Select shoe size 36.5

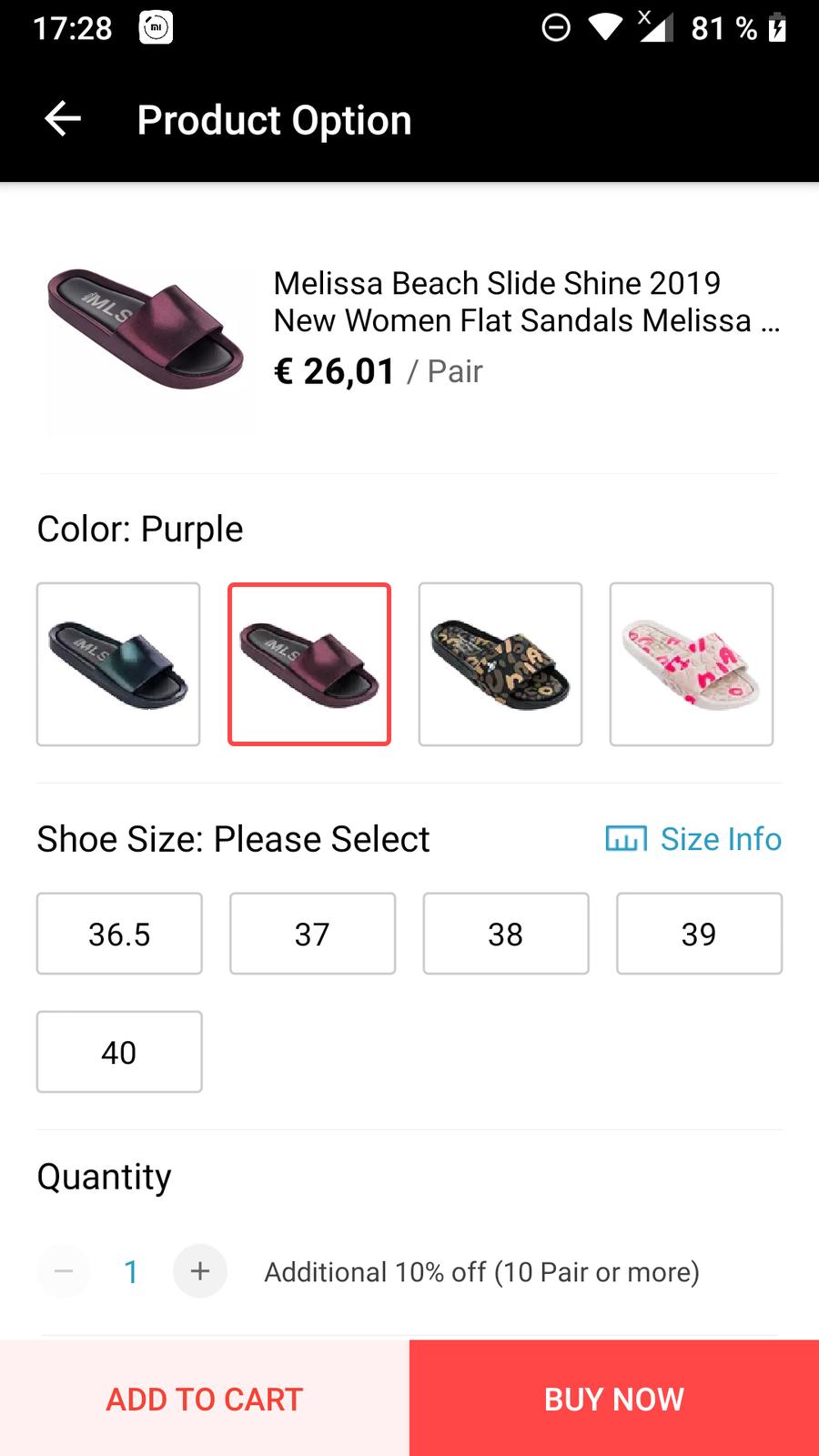click(x=119, y=934)
